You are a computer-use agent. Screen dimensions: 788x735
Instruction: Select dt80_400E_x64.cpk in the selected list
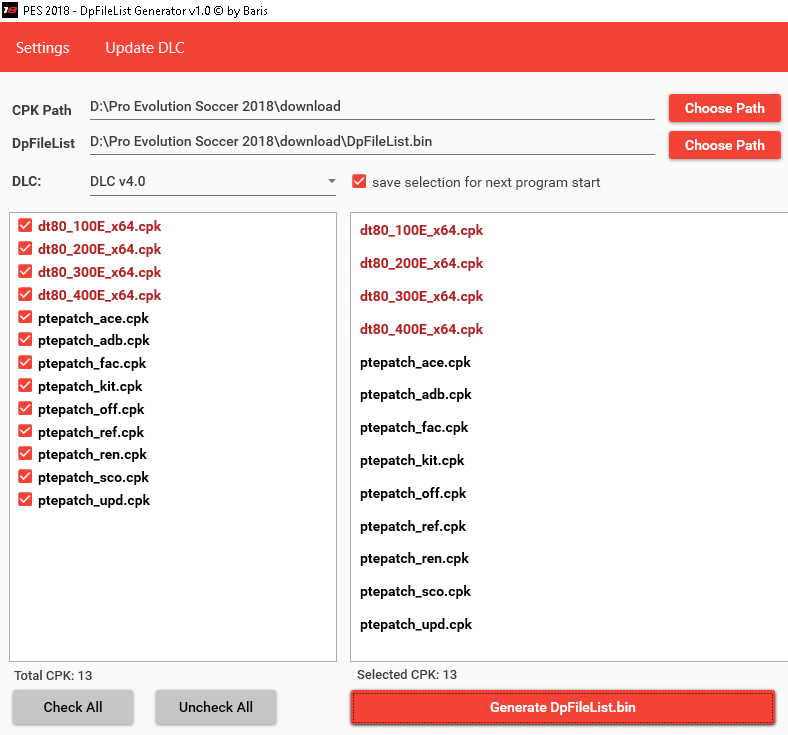coord(421,330)
